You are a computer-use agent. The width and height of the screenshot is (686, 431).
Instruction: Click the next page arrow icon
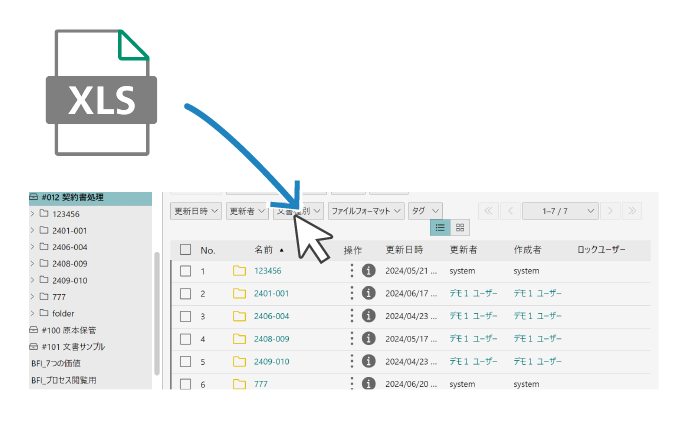click(611, 211)
